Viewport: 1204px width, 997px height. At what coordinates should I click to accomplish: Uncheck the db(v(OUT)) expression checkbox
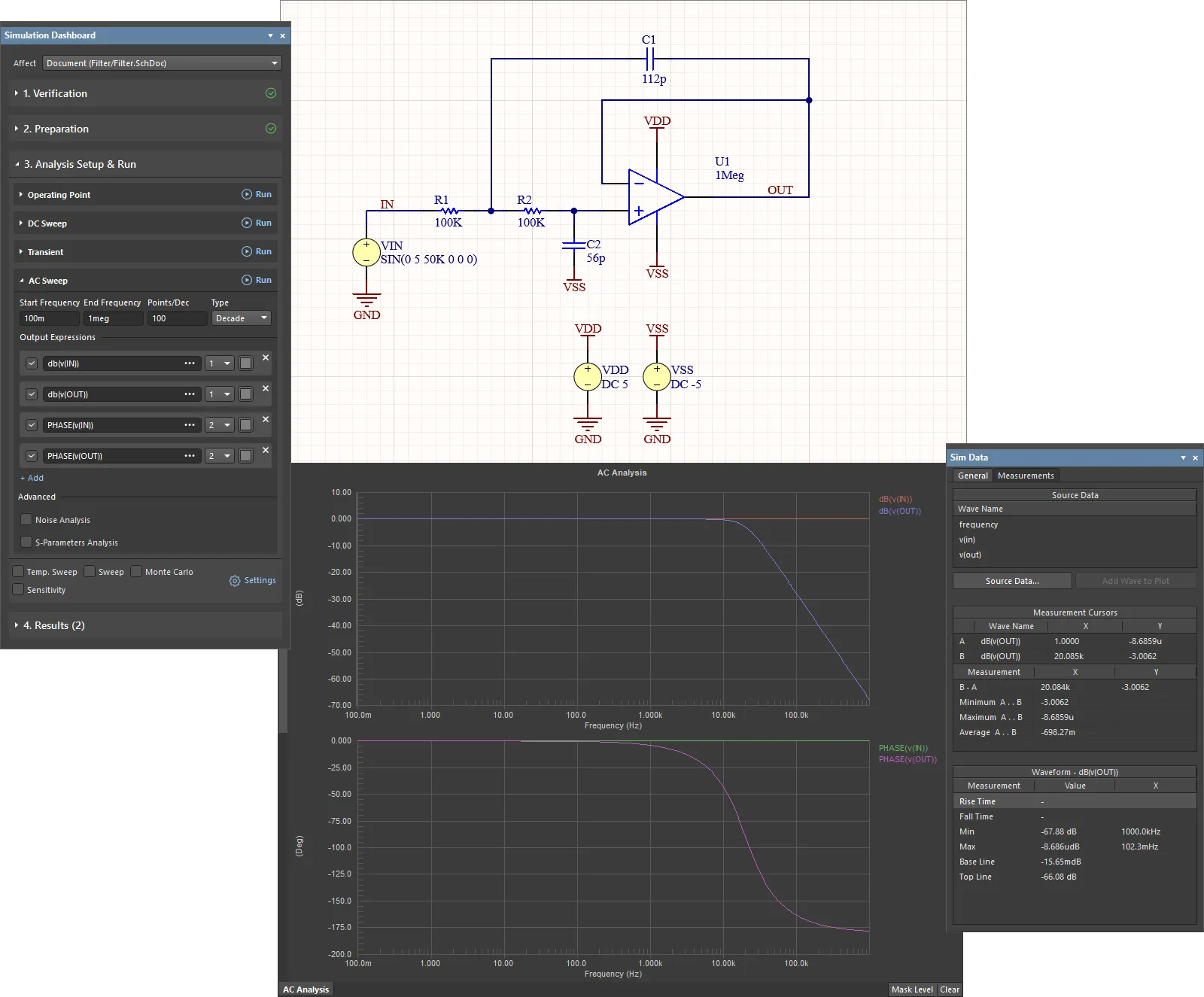coord(32,394)
